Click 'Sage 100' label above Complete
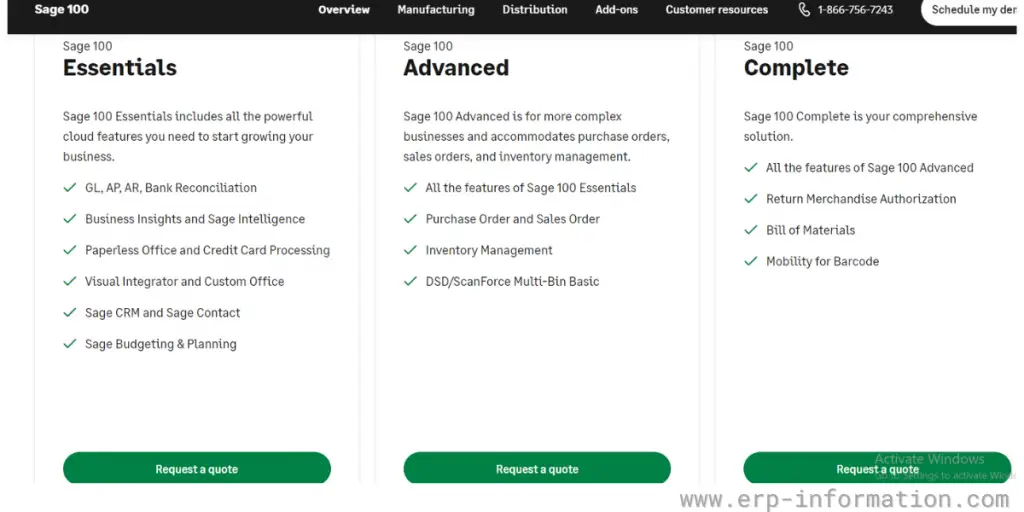This screenshot has width=1024, height=512. (x=768, y=46)
